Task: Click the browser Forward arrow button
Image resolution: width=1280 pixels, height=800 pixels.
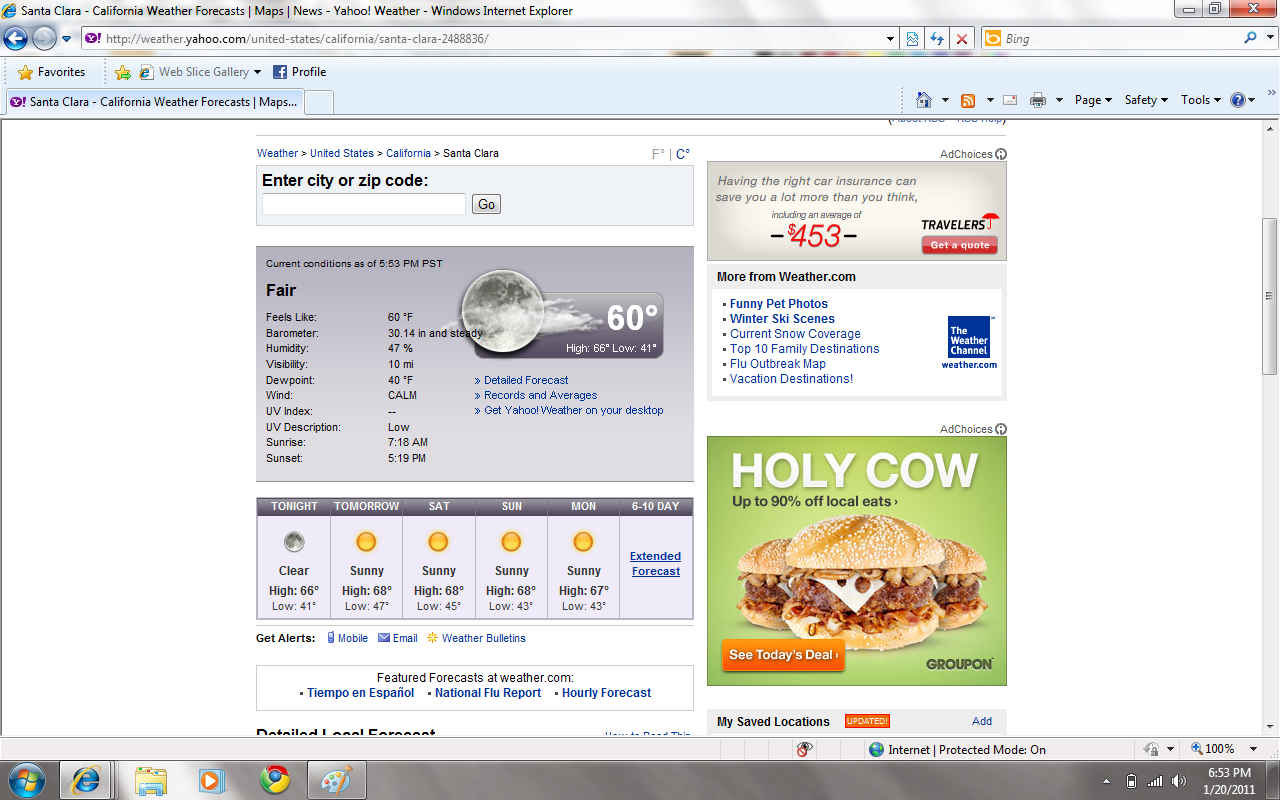Action: point(44,39)
